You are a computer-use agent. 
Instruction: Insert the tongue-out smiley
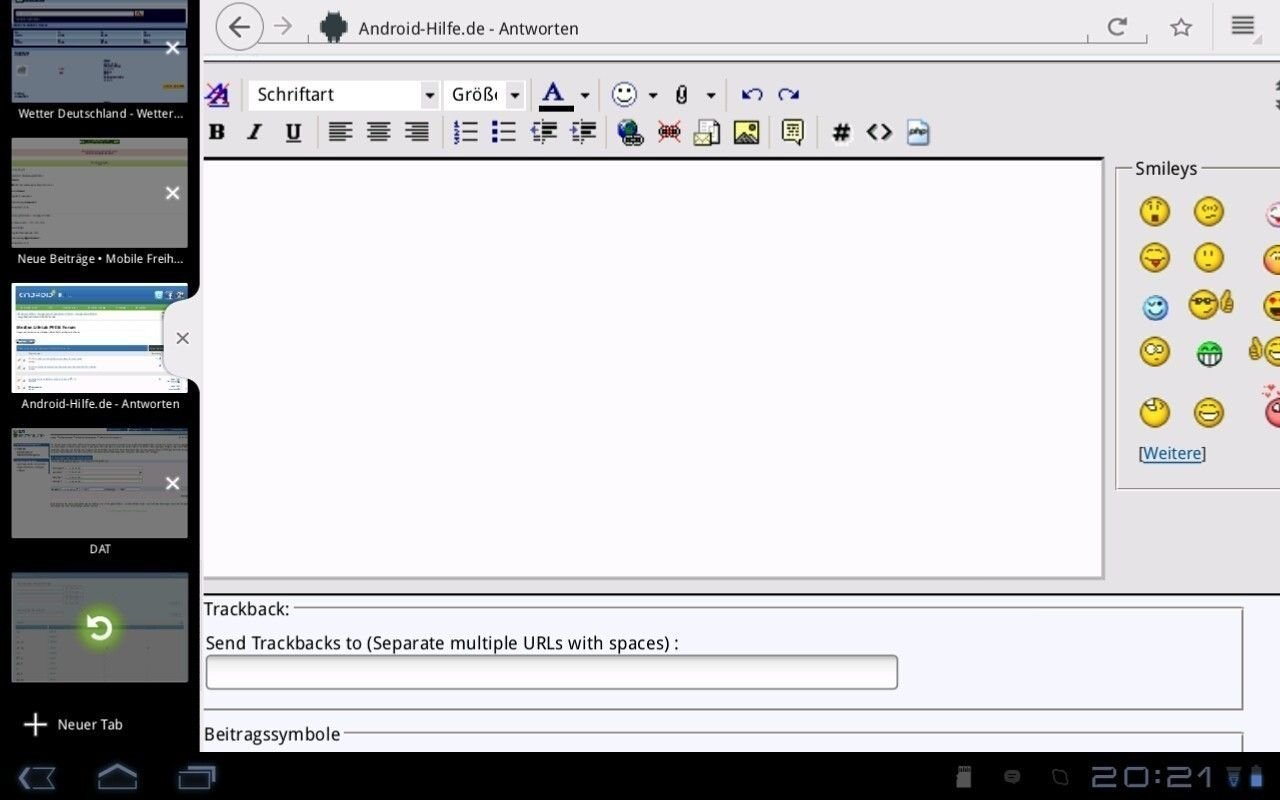[1154, 258]
